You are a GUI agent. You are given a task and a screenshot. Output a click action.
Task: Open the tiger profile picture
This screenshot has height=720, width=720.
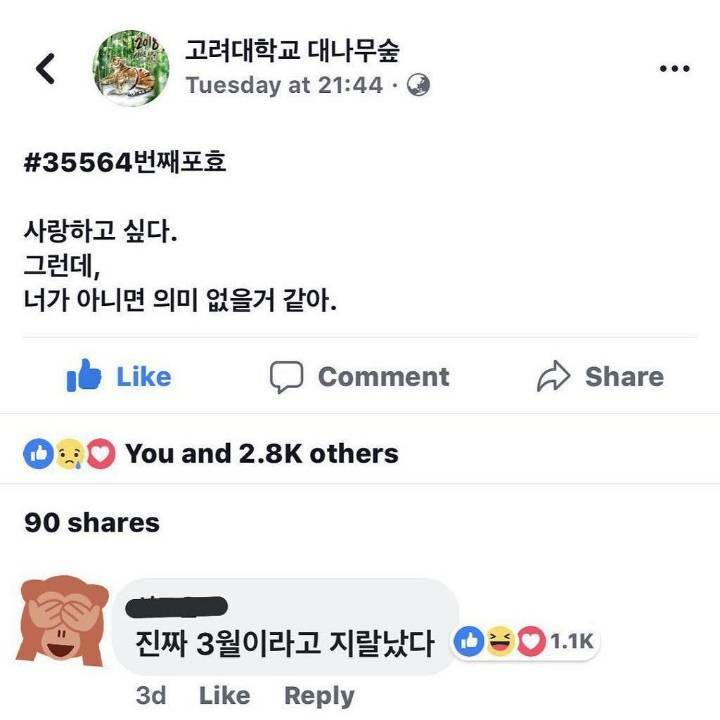coord(131,68)
